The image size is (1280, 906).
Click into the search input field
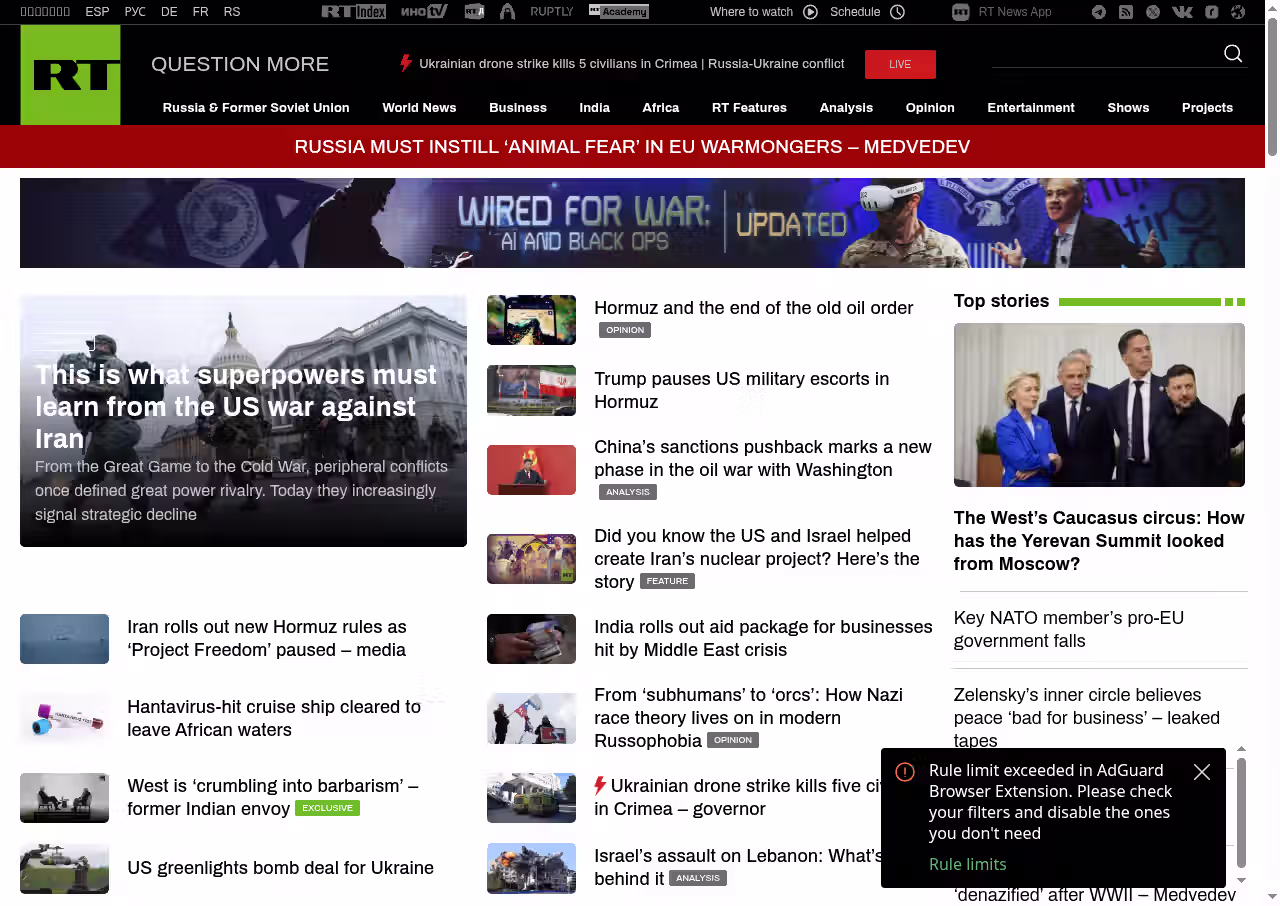(1105, 54)
